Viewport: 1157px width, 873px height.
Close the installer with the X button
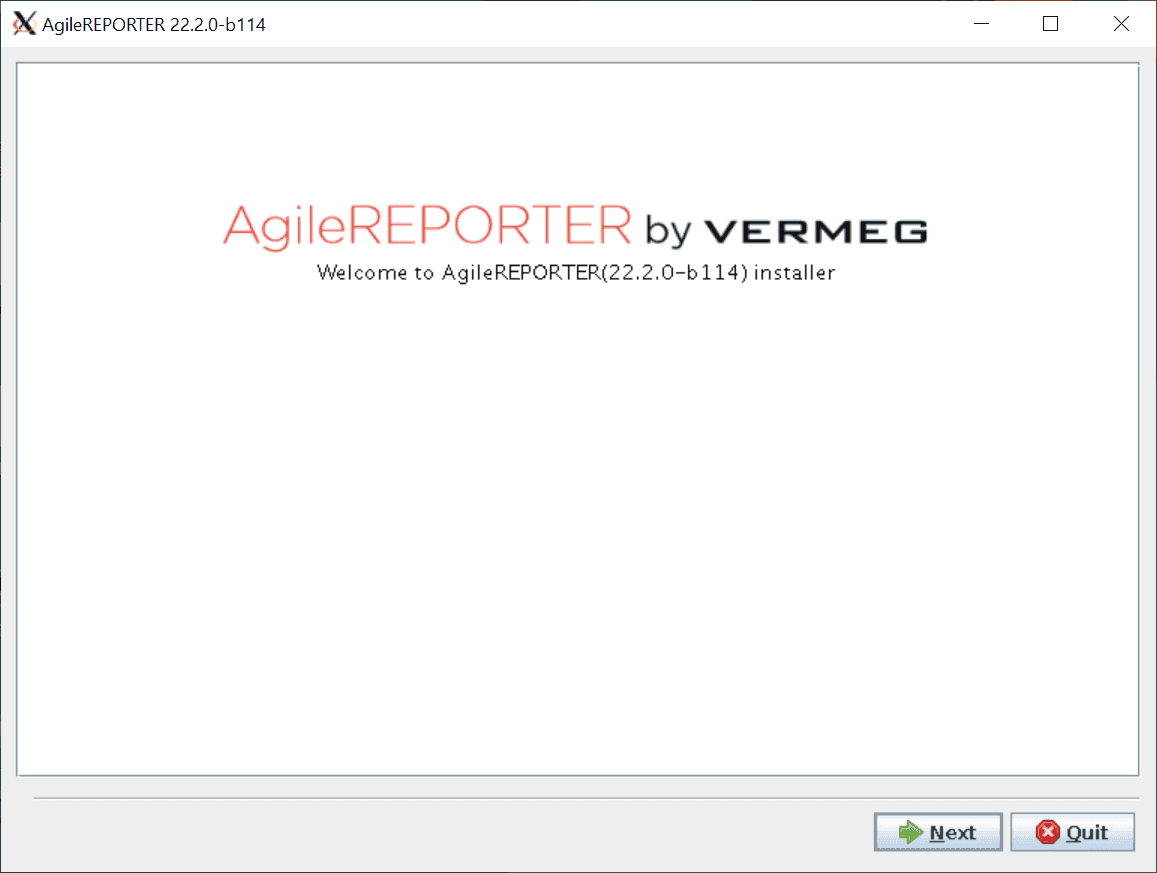click(1121, 23)
